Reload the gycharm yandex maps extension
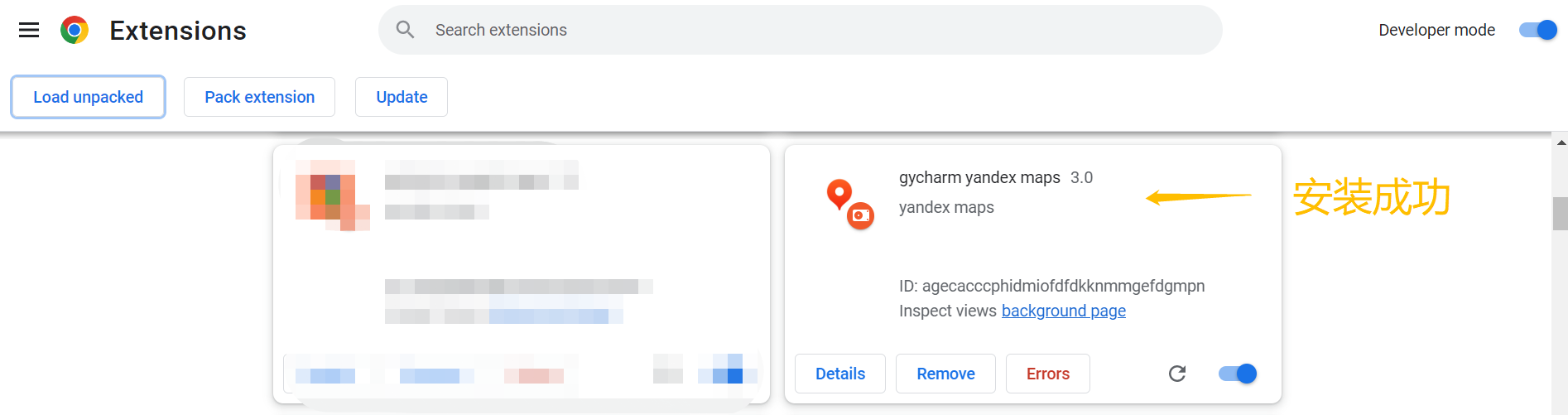The height and width of the screenshot is (415, 1568). 1177,374
